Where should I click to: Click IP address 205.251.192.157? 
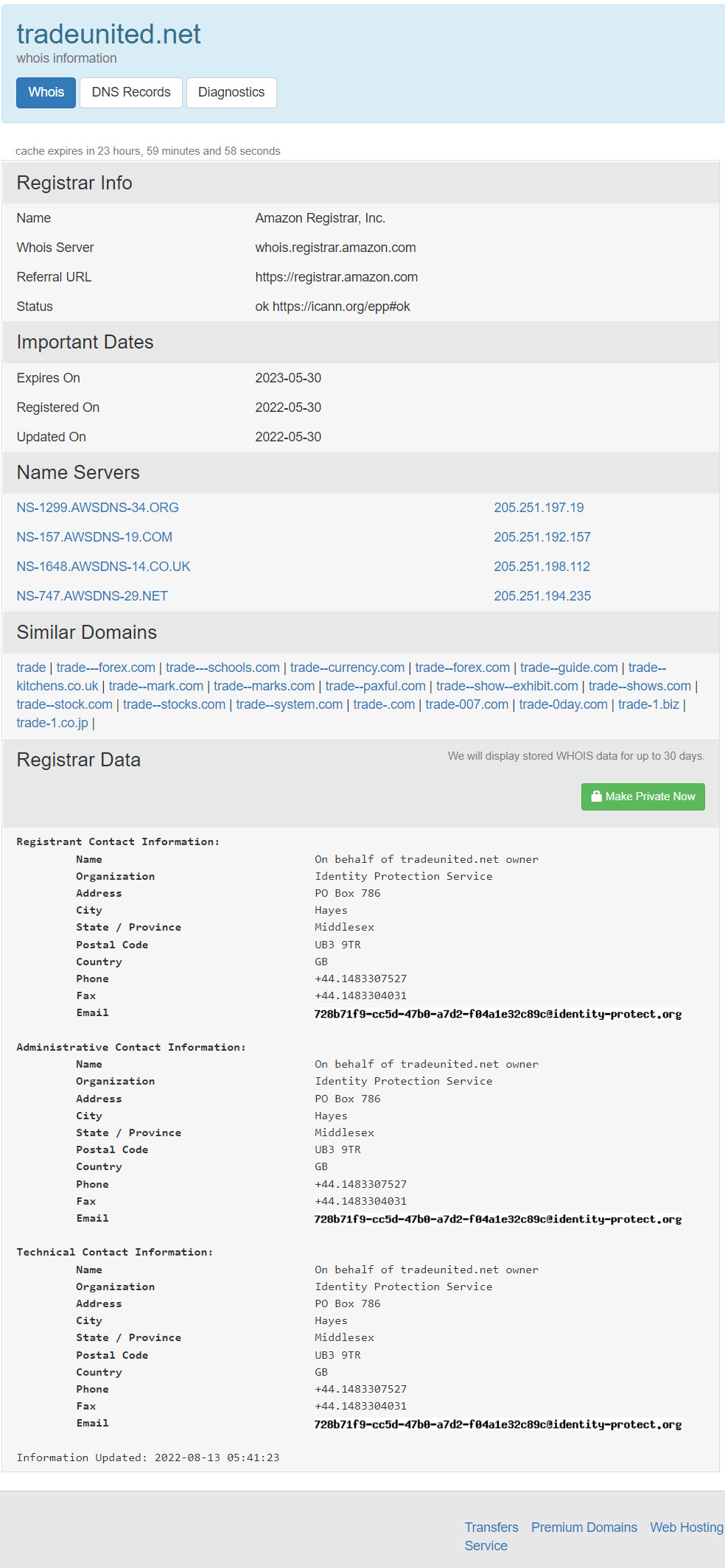point(542,537)
